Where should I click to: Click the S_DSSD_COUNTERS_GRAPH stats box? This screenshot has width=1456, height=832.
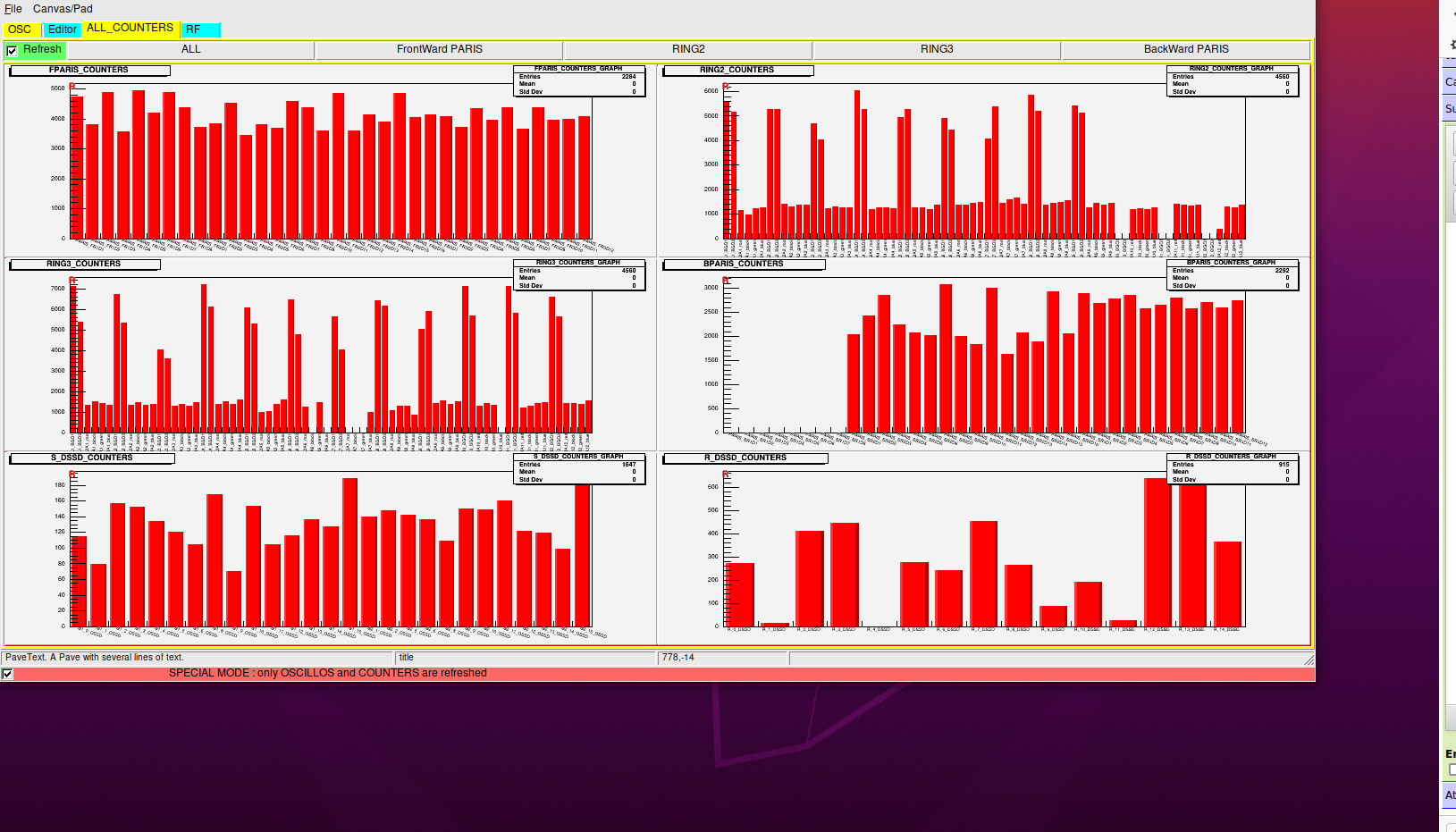pos(579,468)
